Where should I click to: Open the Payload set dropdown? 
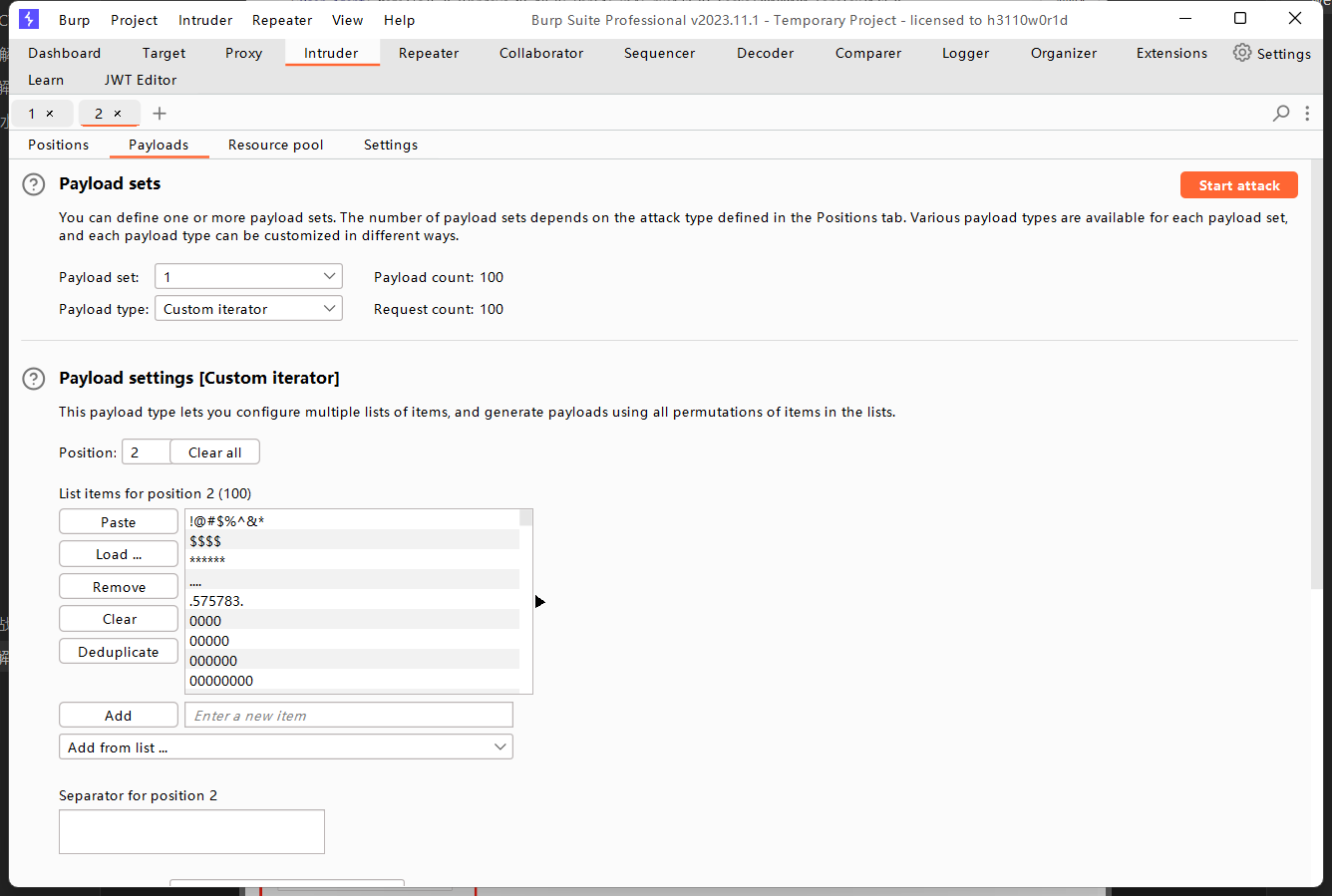coord(248,276)
